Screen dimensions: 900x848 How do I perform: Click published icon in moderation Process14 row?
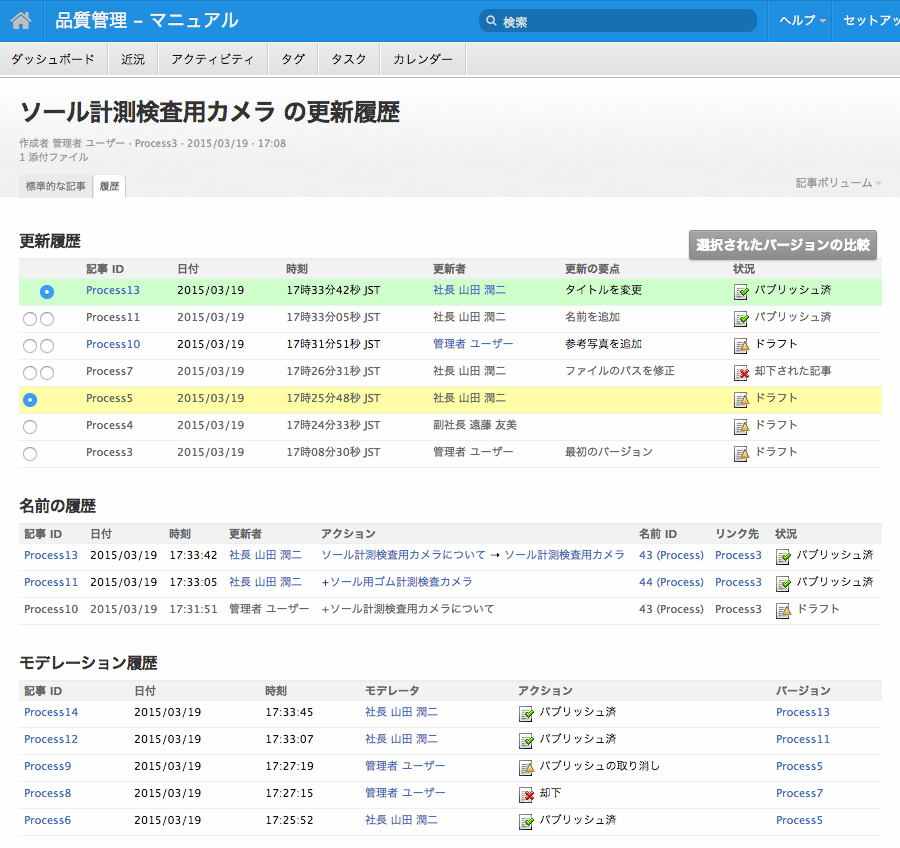(526, 714)
